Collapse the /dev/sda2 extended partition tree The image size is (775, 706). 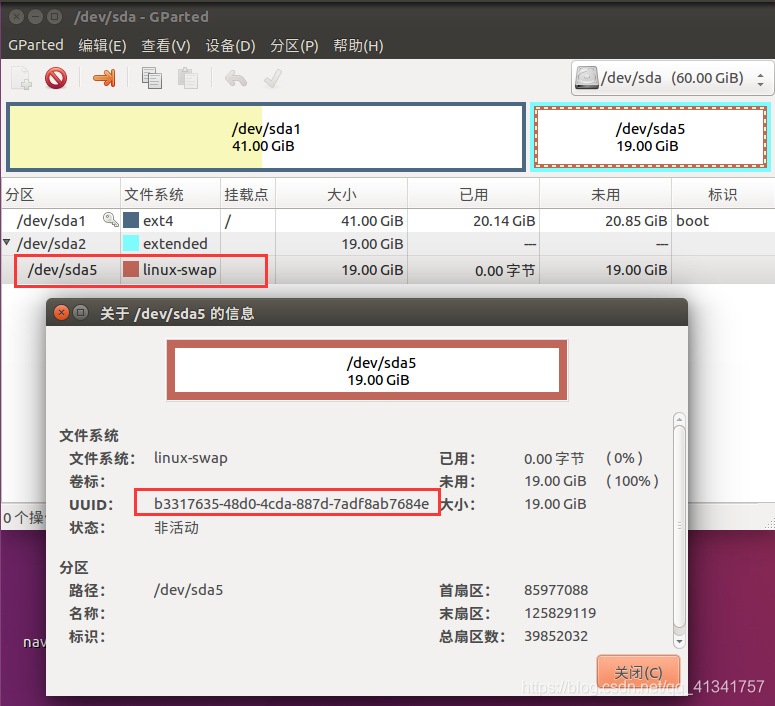pos(6,242)
